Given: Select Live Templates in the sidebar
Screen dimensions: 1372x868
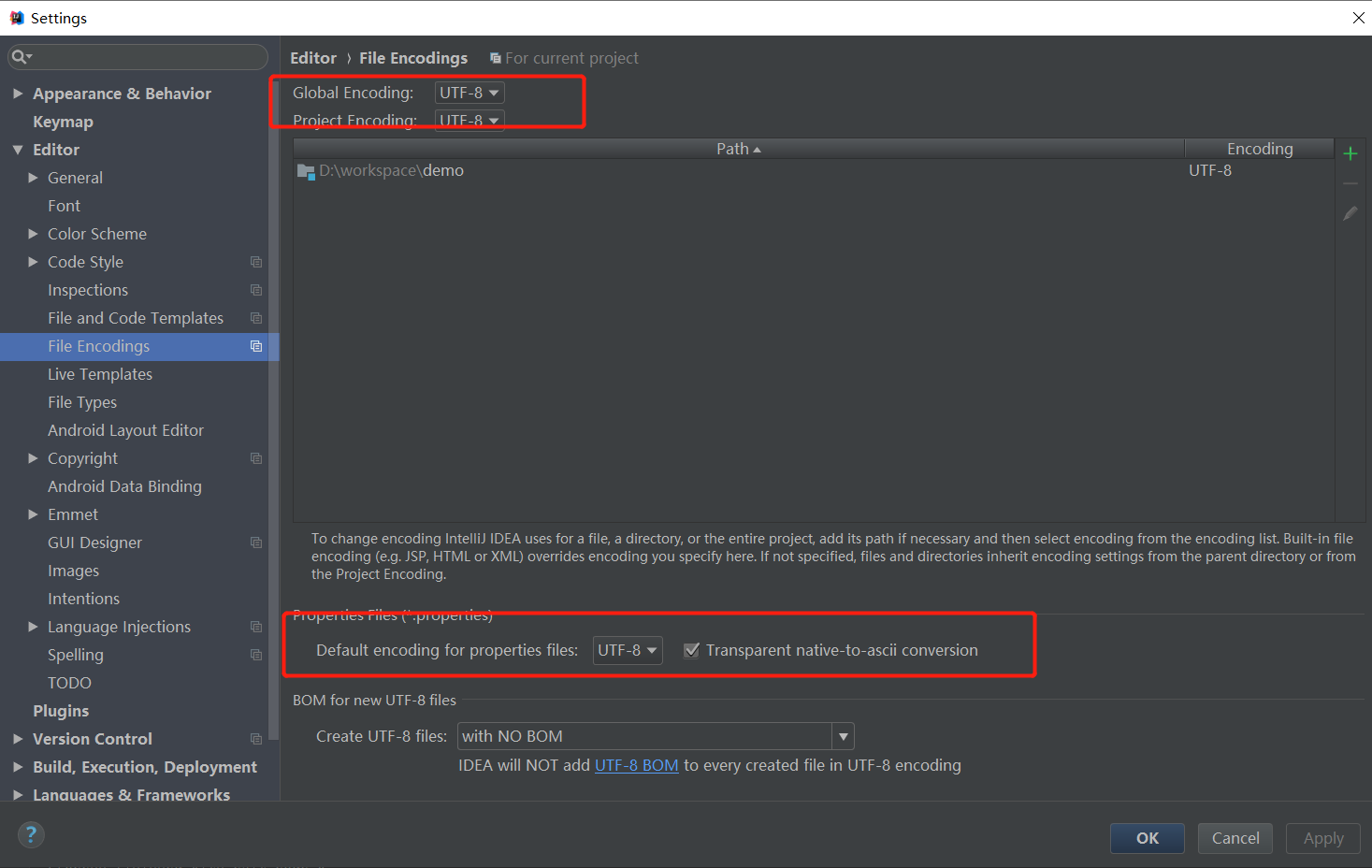Looking at the screenshot, I should (x=99, y=373).
